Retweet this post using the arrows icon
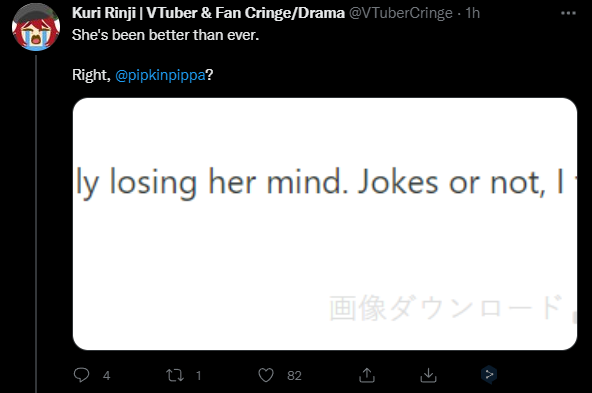Image resolution: width=592 pixels, height=393 pixels. click(x=175, y=375)
